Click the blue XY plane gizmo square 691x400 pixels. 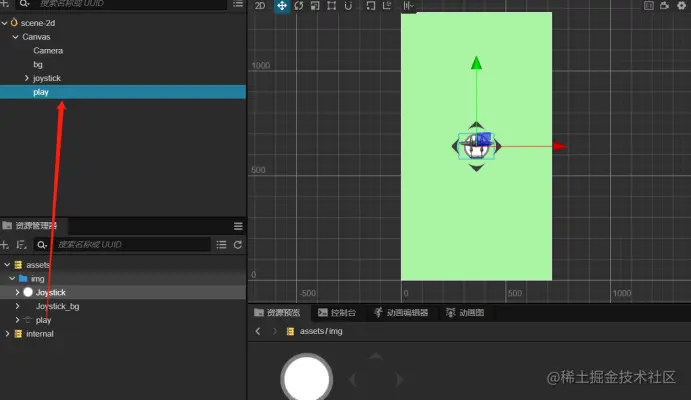[484, 139]
